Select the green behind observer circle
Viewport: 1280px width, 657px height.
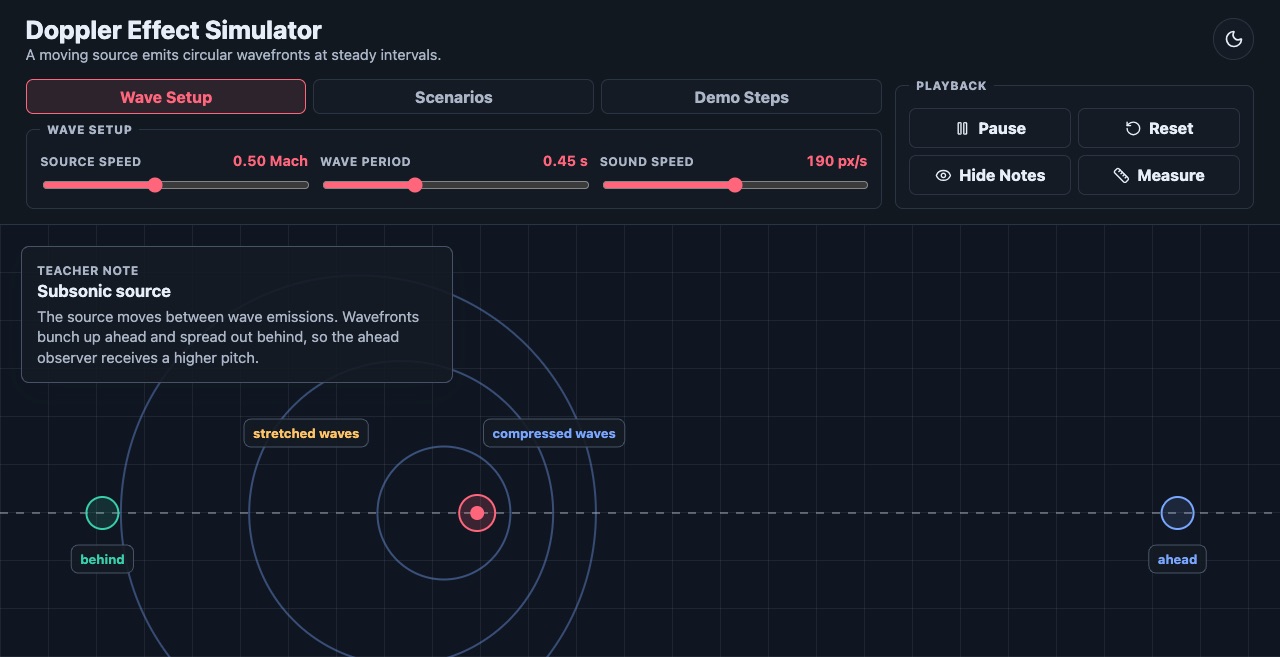pyautogui.click(x=102, y=513)
